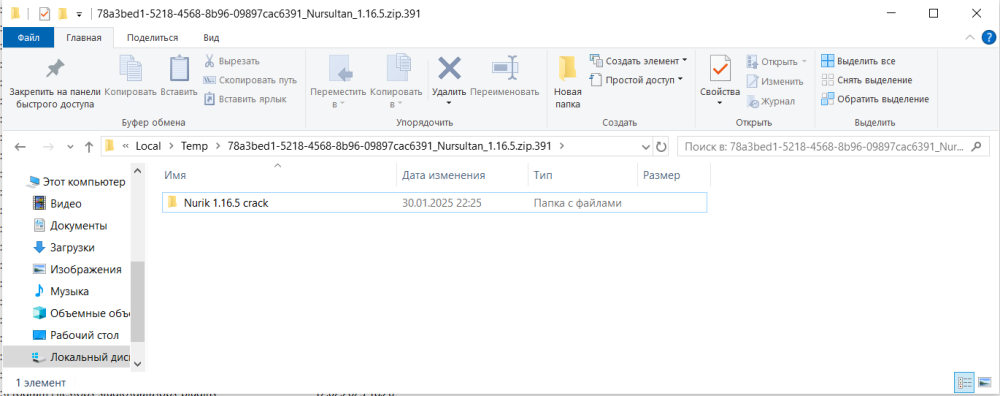Click Обратить выделение
The height and width of the screenshot is (396, 1000).
pyautogui.click(x=875, y=99)
